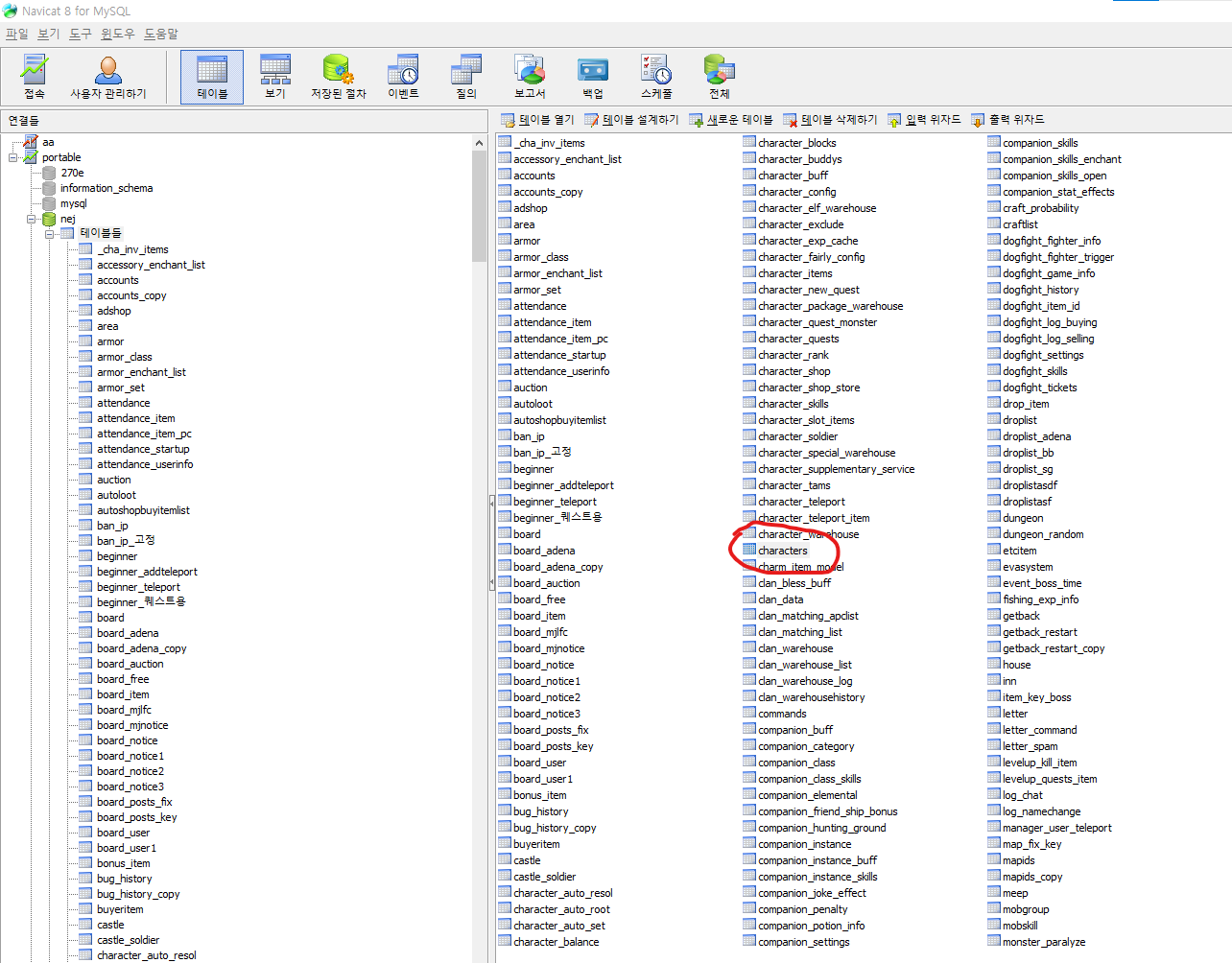Screen dimensions: 1232x963
Task: Click the 테이블 삭제하기 button
Action: click(830, 120)
